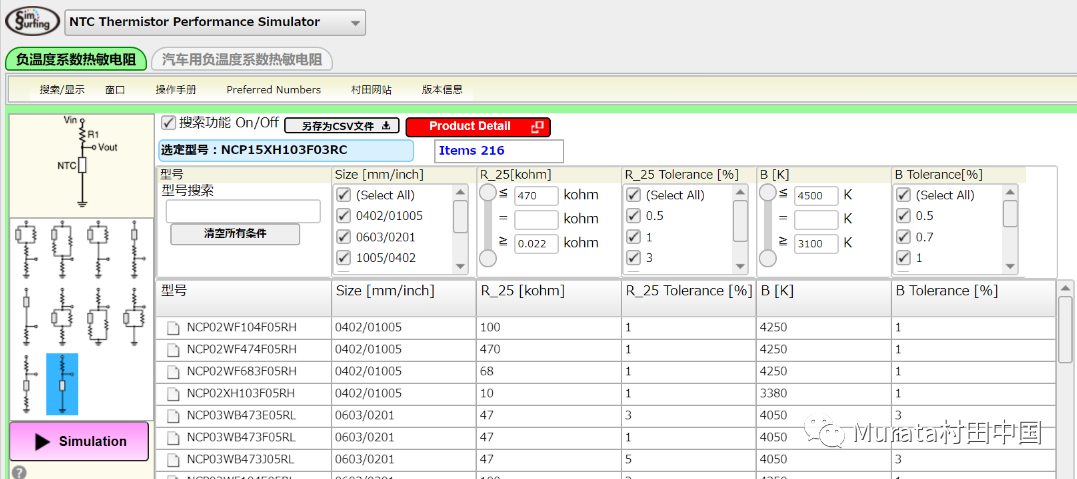Viewport: 1077px width, 479px height.
Task: Click file icon beside NCP02XH103F05RH
Action: [172, 394]
